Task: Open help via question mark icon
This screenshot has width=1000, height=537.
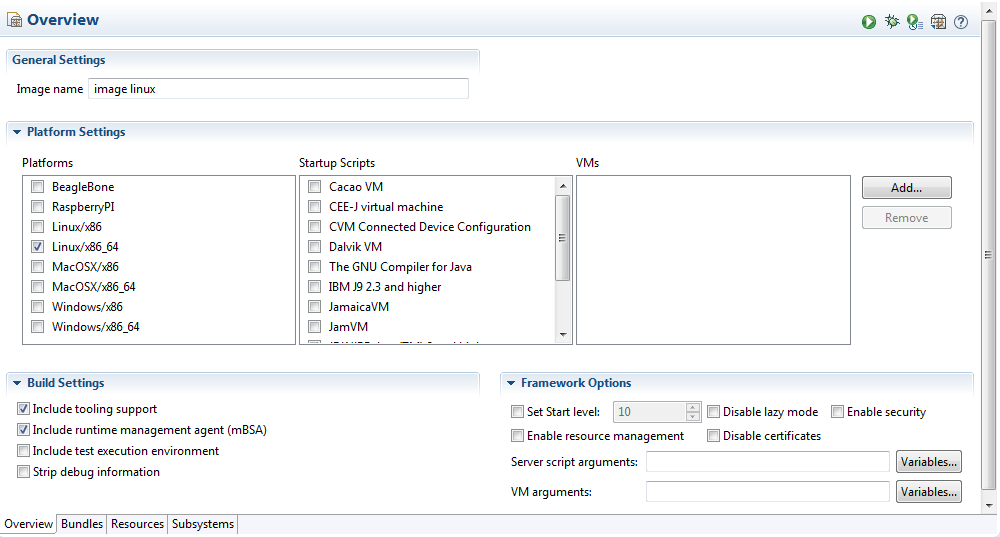Action: coord(961,22)
